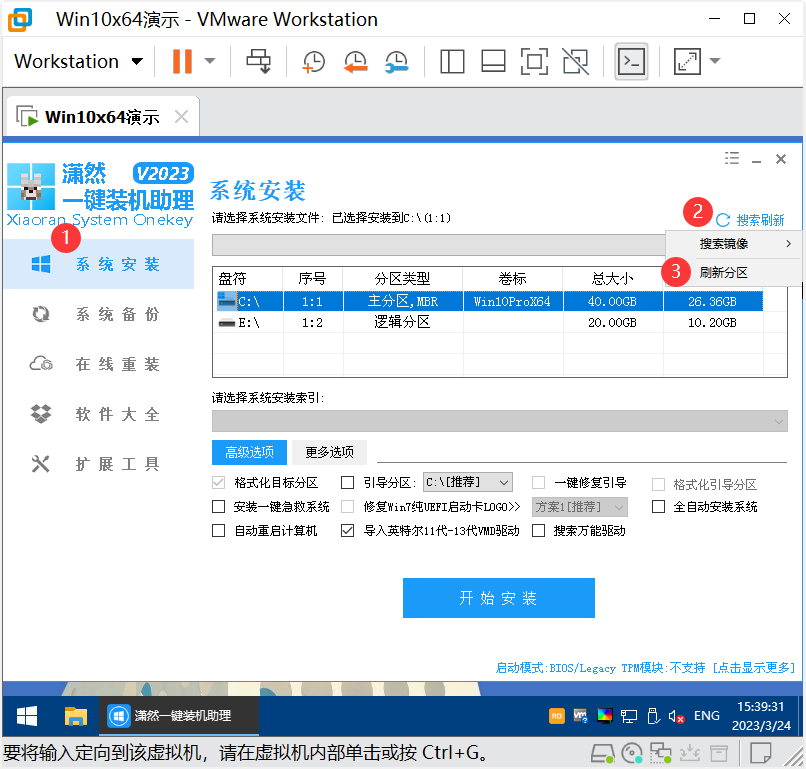Open File Explorer in guest taskbar
806x769 pixels.
click(x=76, y=716)
